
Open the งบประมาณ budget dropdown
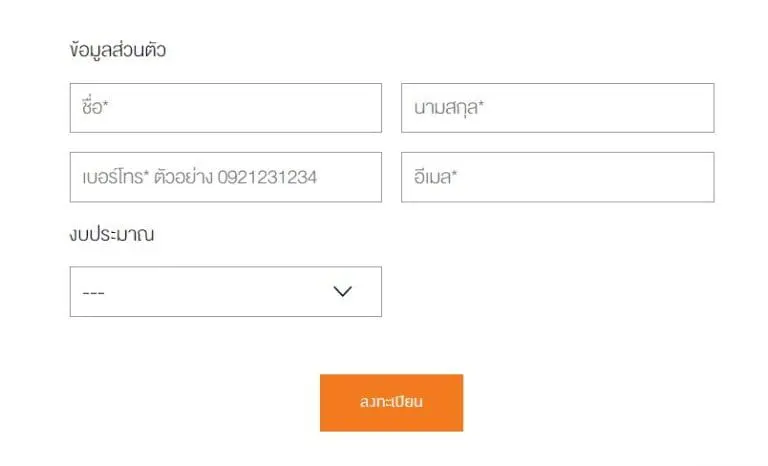pos(226,292)
